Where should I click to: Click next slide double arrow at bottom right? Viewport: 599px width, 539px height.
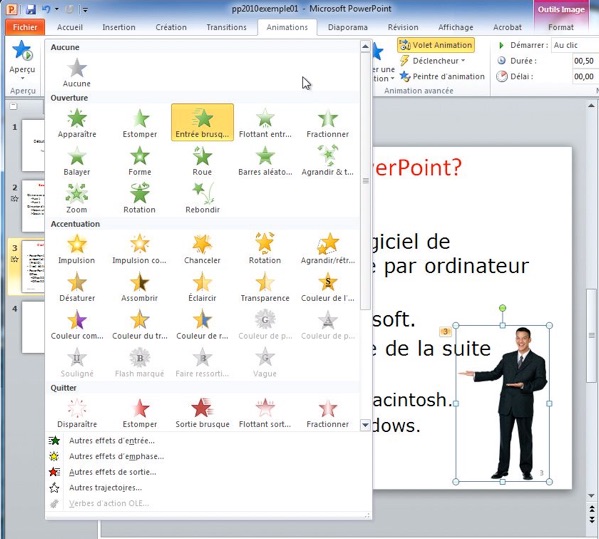591,519
